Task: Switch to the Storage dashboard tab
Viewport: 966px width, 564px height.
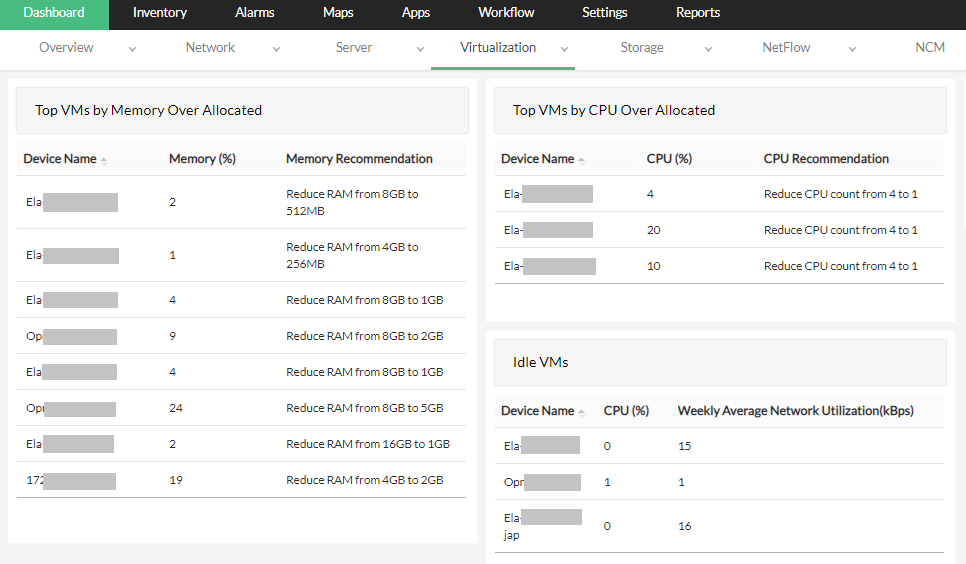Action: 642,47
